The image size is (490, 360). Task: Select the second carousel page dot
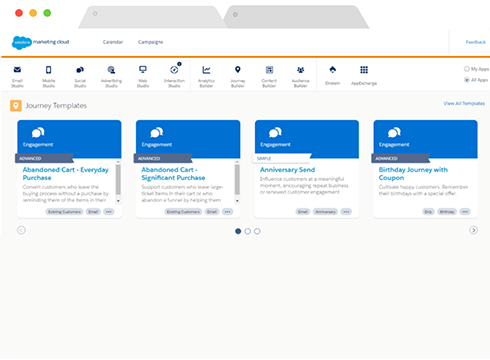pyautogui.click(x=248, y=231)
